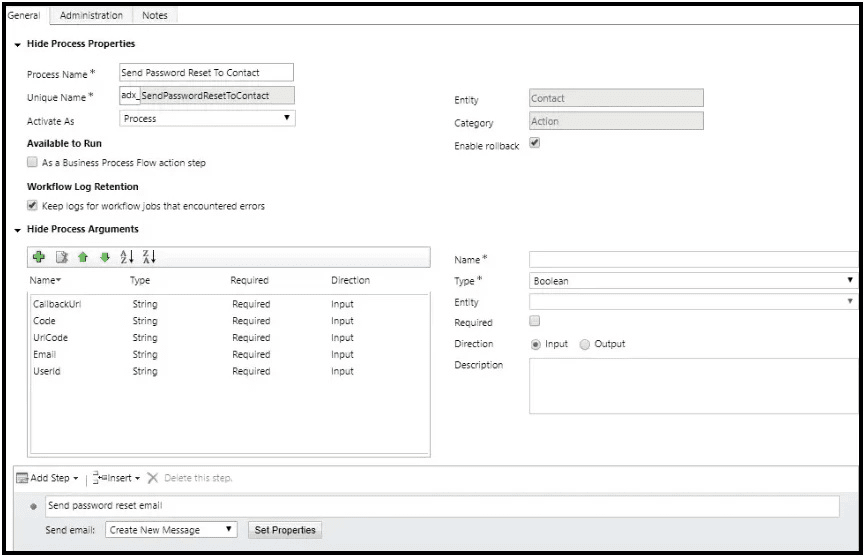Click the Direction column header
Image resolution: width=865 pixels, height=557 pixels.
[350, 280]
